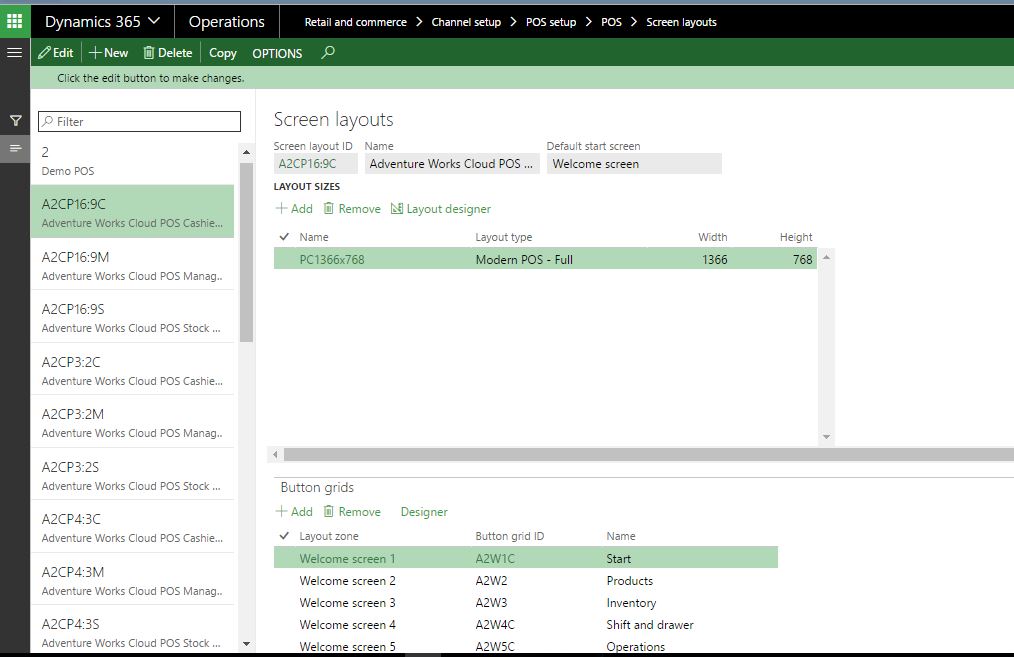Expand breadcrumb chevron after POS setup

pos(588,22)
